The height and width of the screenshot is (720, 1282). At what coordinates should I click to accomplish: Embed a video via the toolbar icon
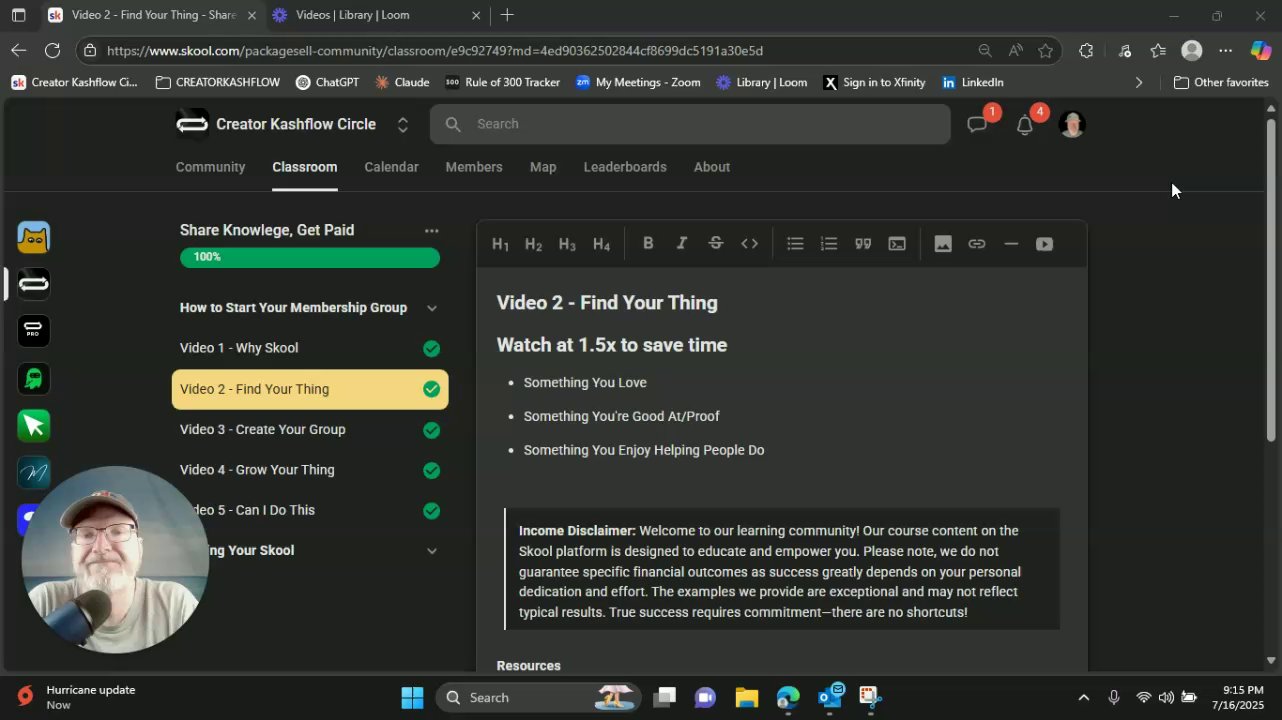[1044, 243]
